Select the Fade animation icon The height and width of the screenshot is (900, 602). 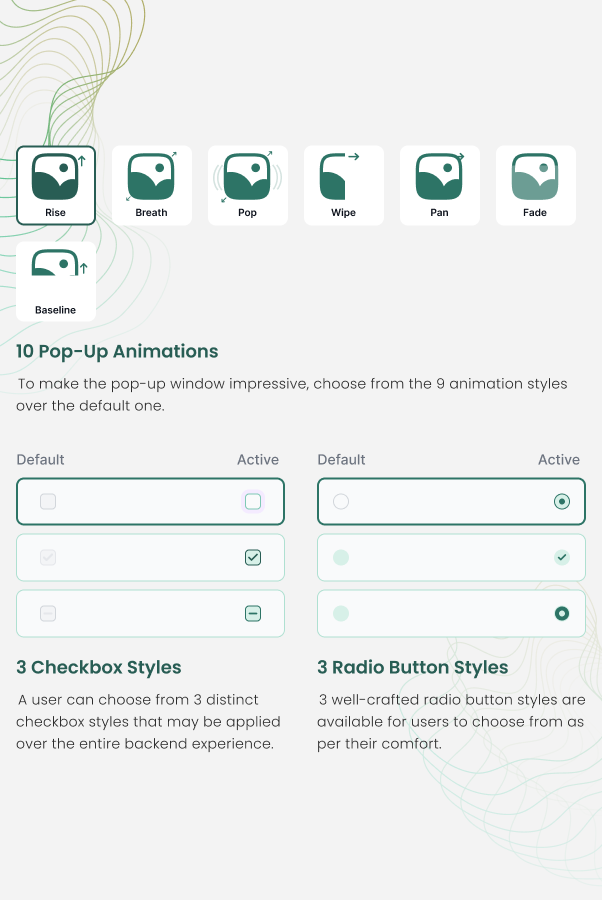coord(536,185)
